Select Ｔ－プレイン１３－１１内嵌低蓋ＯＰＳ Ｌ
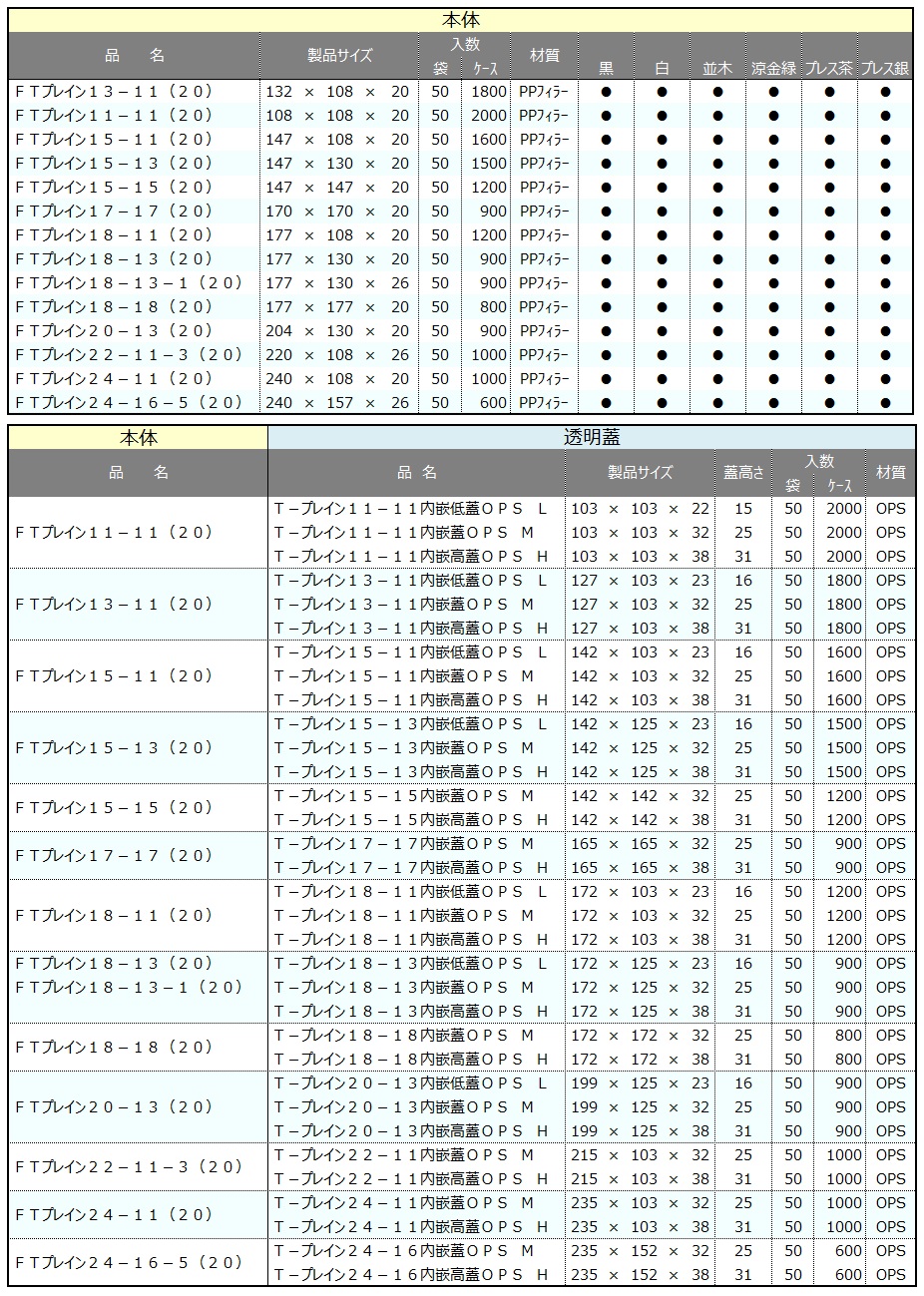The image size is (924, 1296). 411,581
